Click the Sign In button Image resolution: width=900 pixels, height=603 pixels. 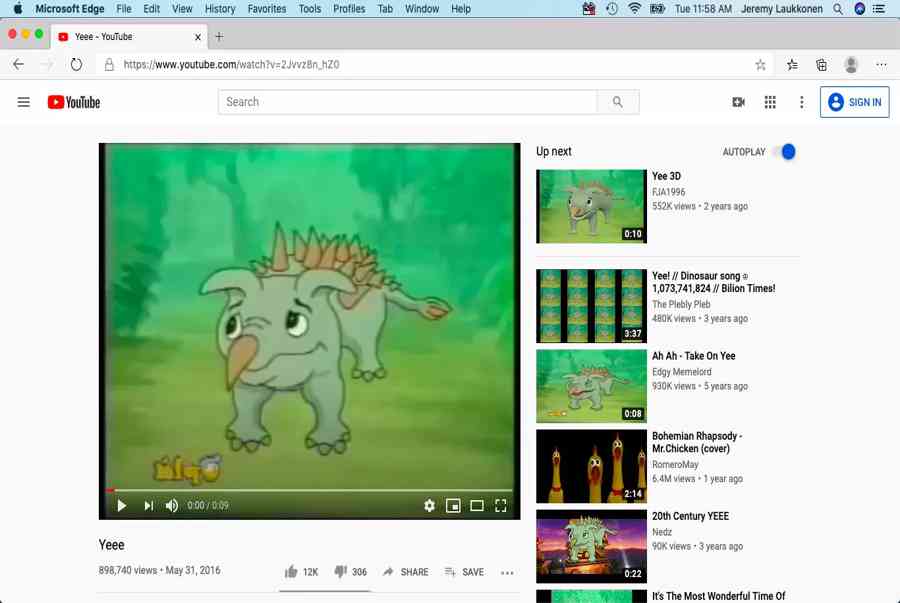pyautogui.click(x=854, y=102)
